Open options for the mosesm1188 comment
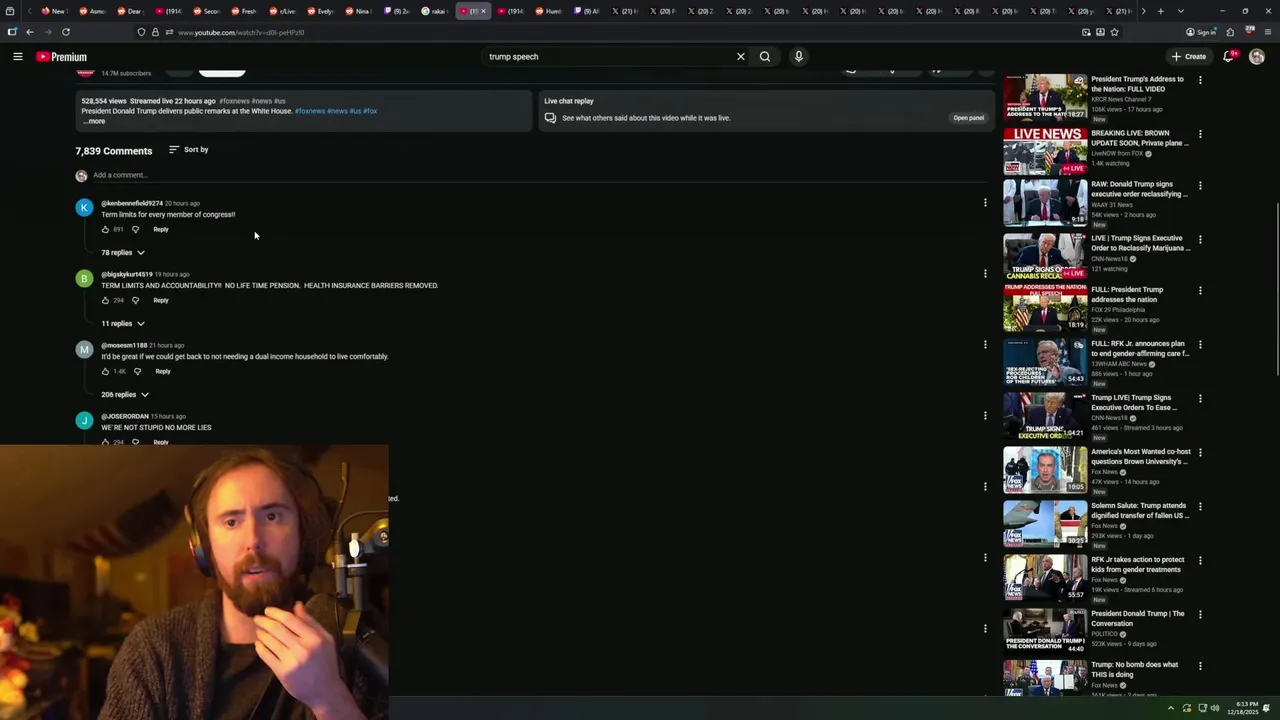Screen dimensions: 1280x720 pyautogui.click(x=985, y=345)
